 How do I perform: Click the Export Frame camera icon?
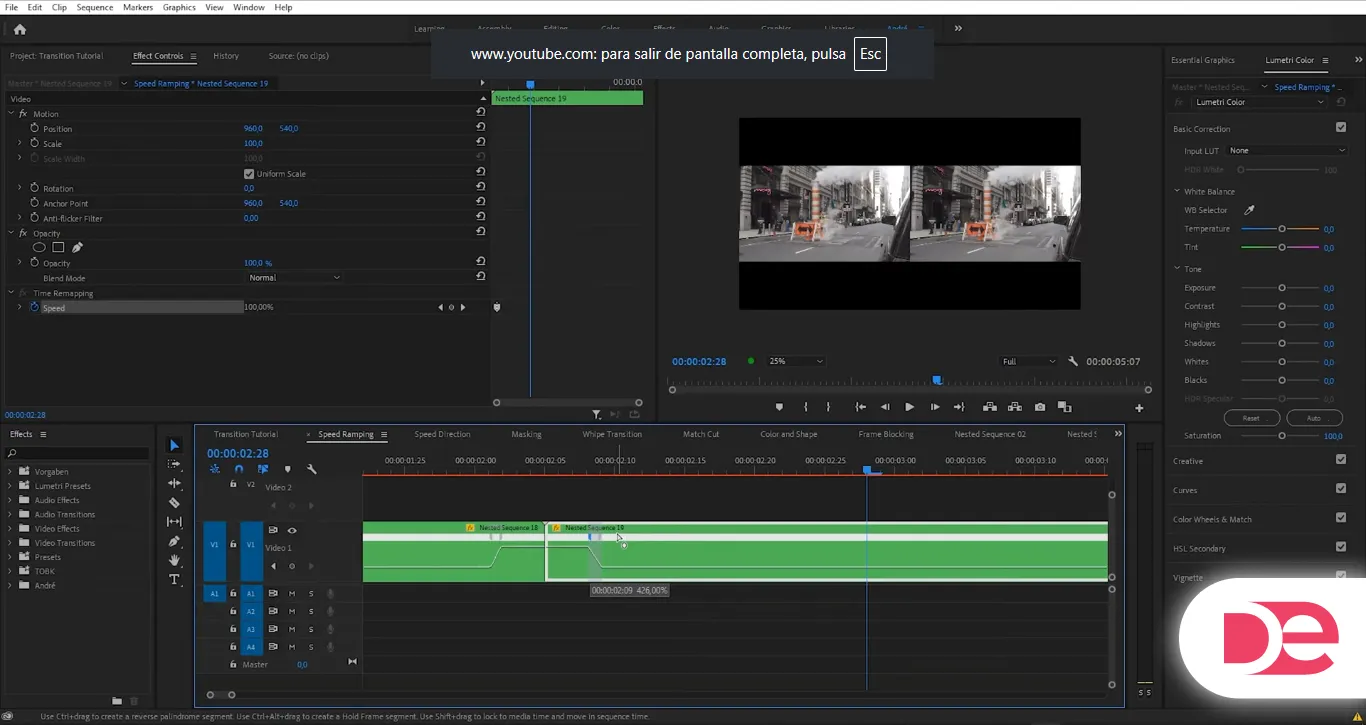coord(1040,407)
